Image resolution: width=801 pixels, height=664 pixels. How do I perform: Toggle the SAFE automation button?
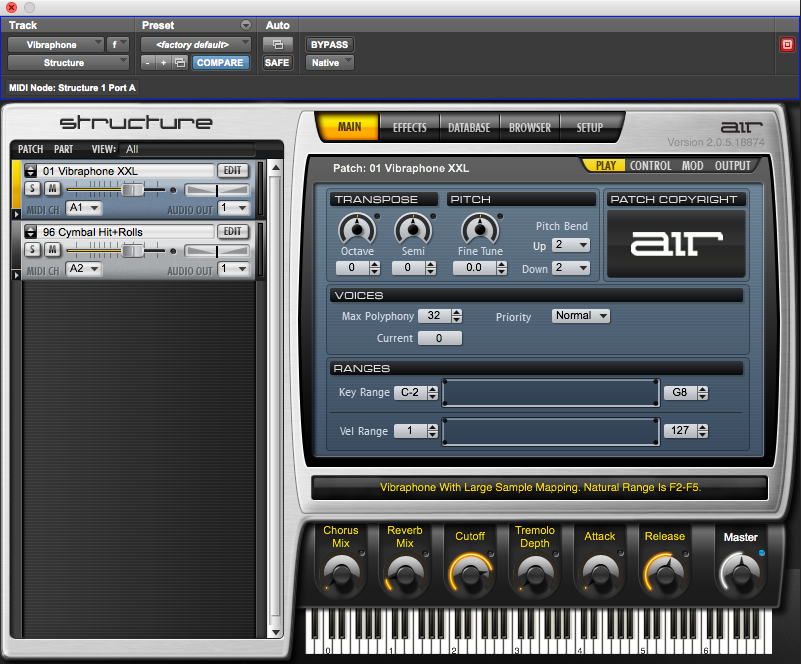pyautogui.click(x=277, y=63)
